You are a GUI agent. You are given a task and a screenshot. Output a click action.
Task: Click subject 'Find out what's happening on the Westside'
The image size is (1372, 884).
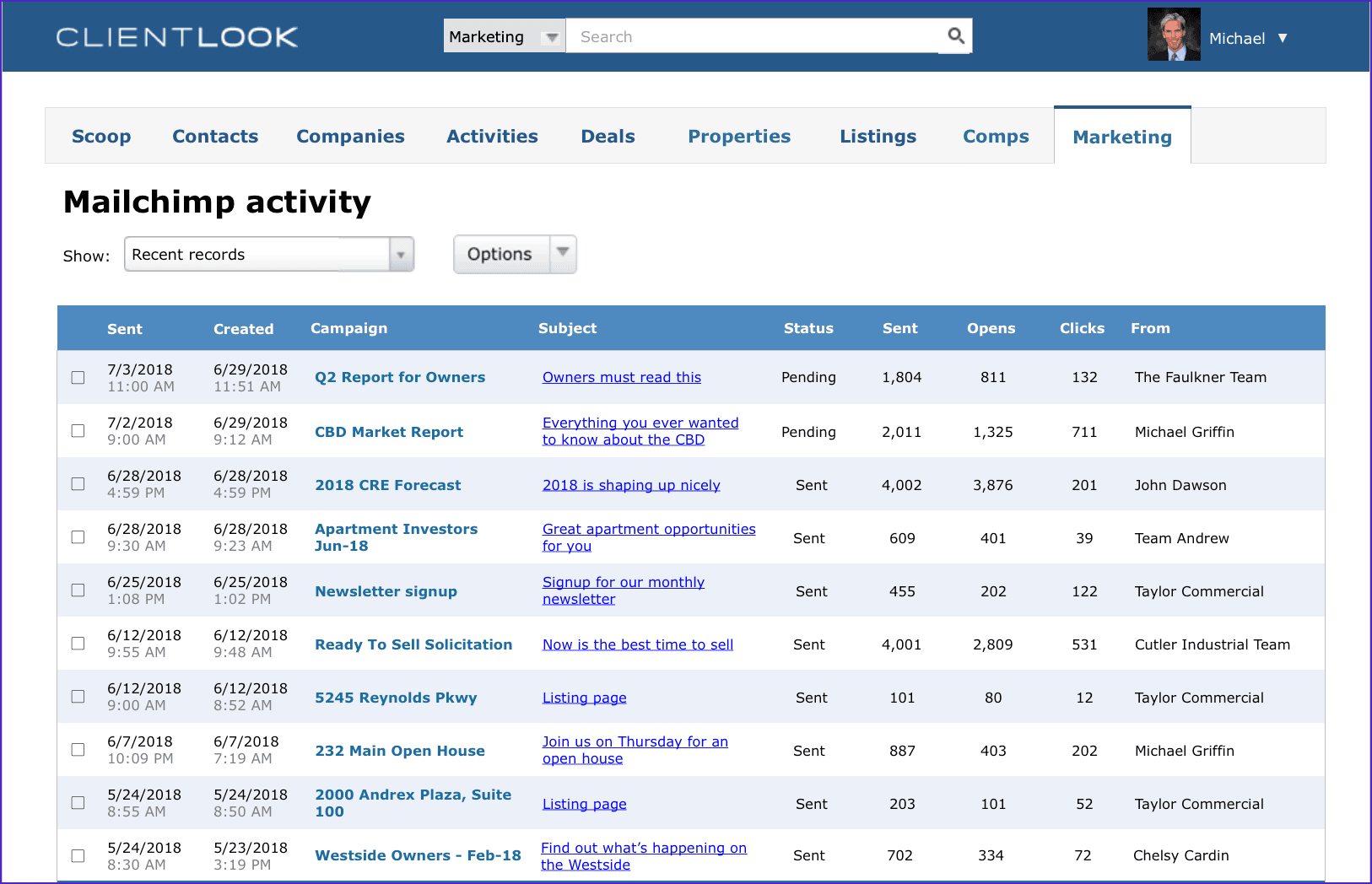click(x=644, y=856)
